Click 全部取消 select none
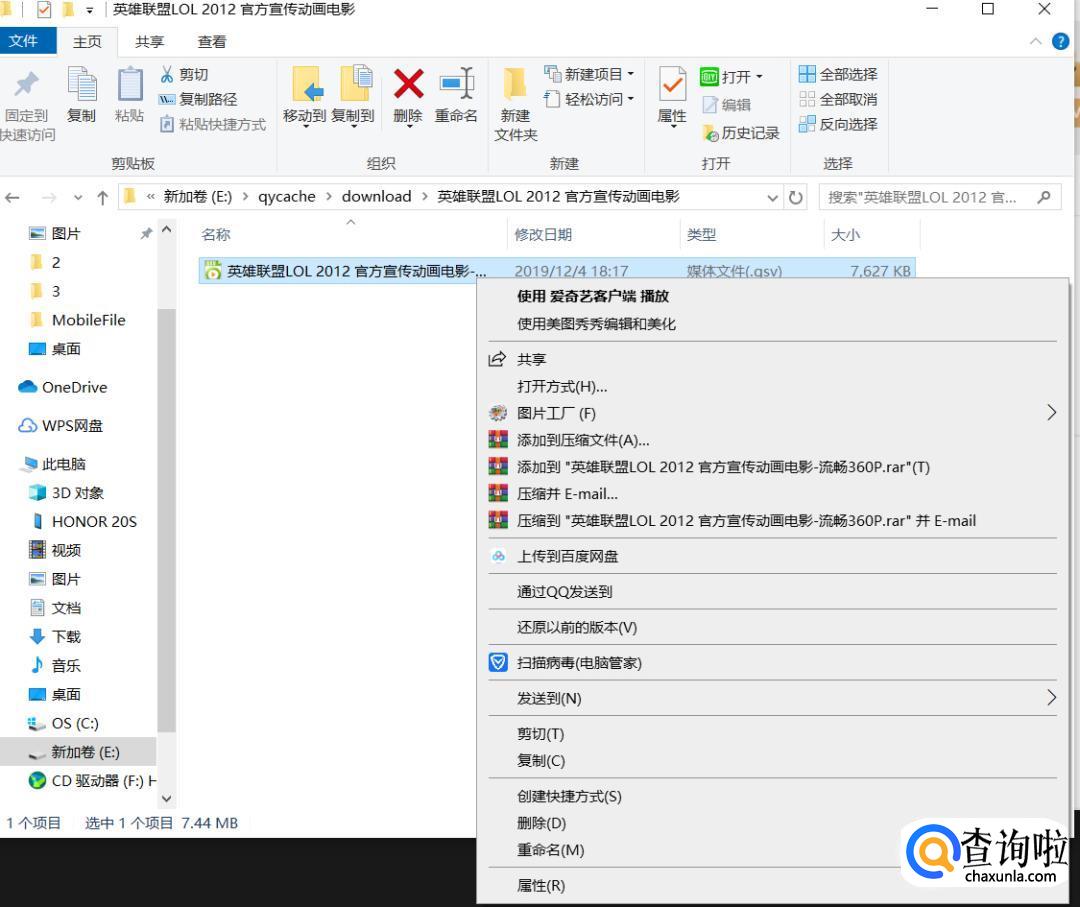 [838, 99]
